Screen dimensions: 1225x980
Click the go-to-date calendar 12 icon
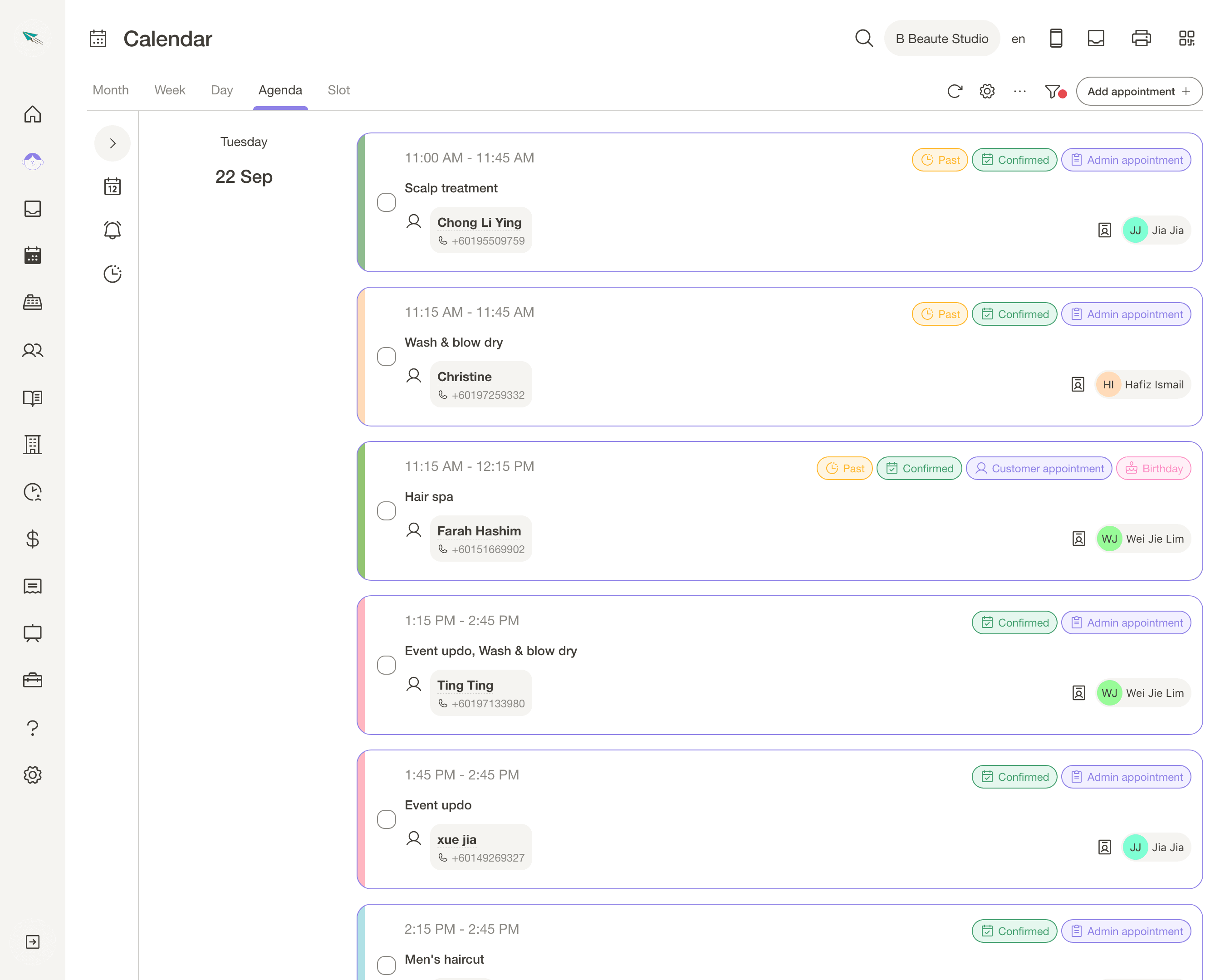point(113,186)
